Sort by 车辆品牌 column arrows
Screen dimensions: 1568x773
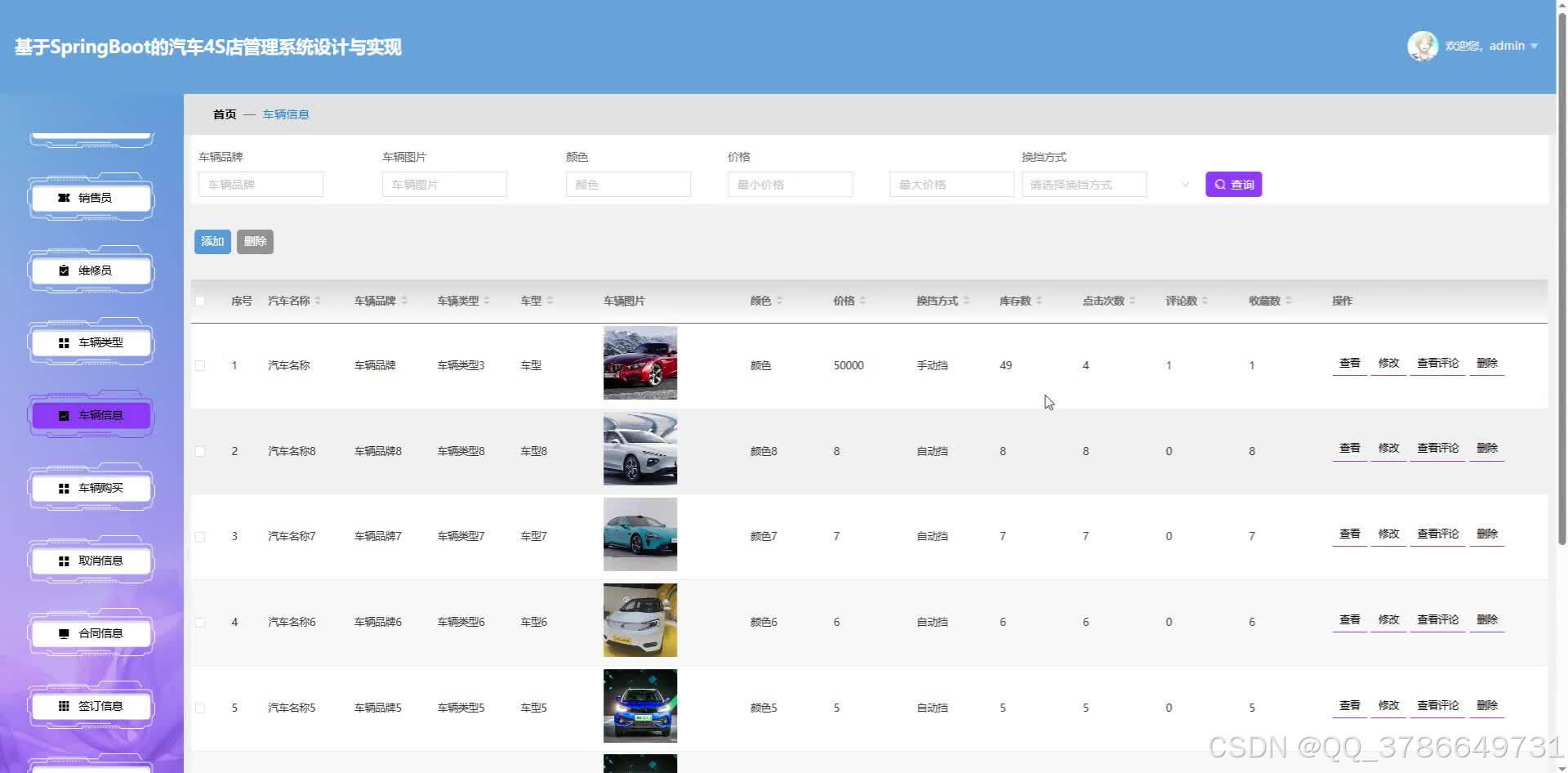(404, 301)
